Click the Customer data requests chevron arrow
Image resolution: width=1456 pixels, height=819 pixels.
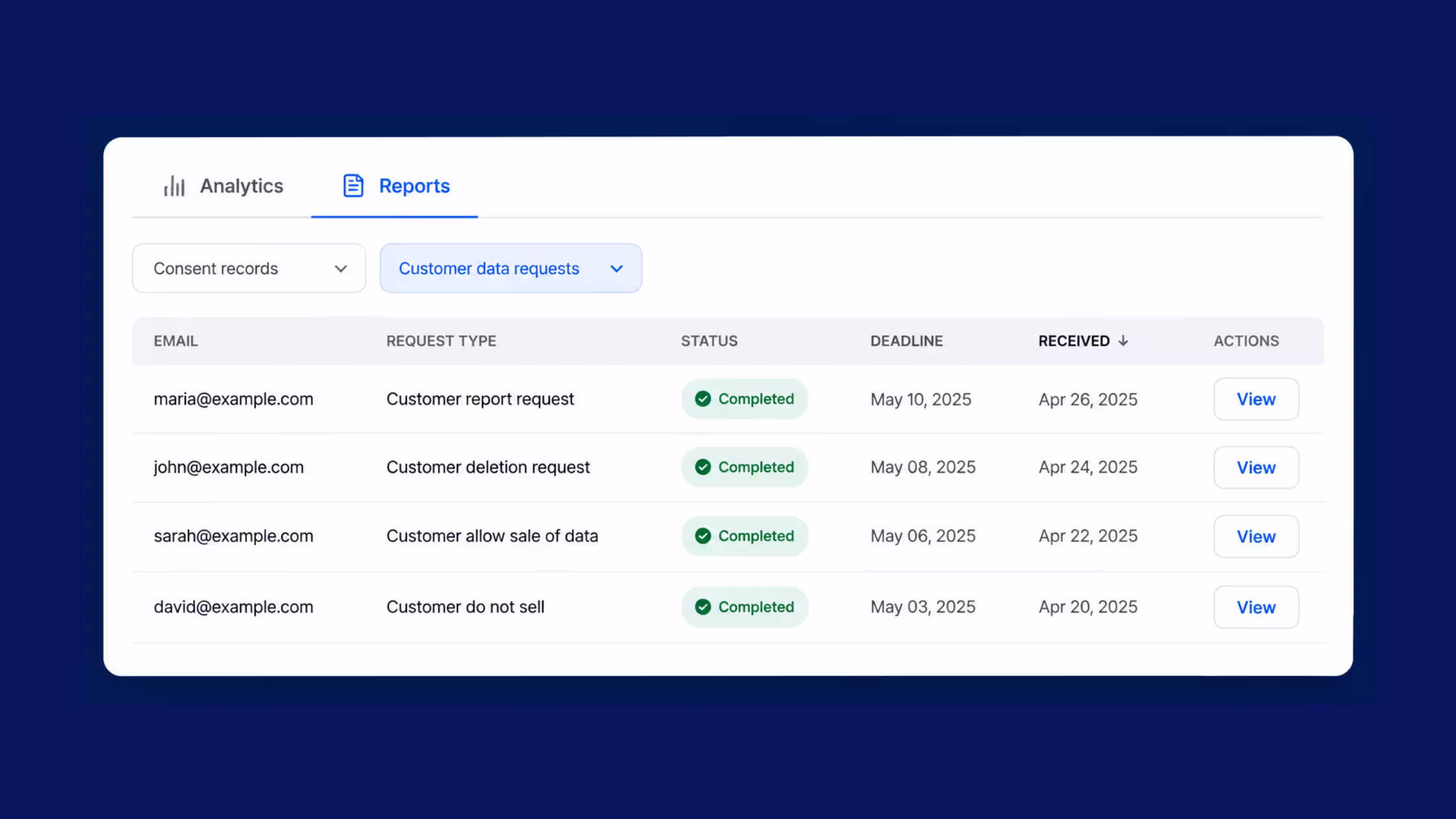pos(617,269)
